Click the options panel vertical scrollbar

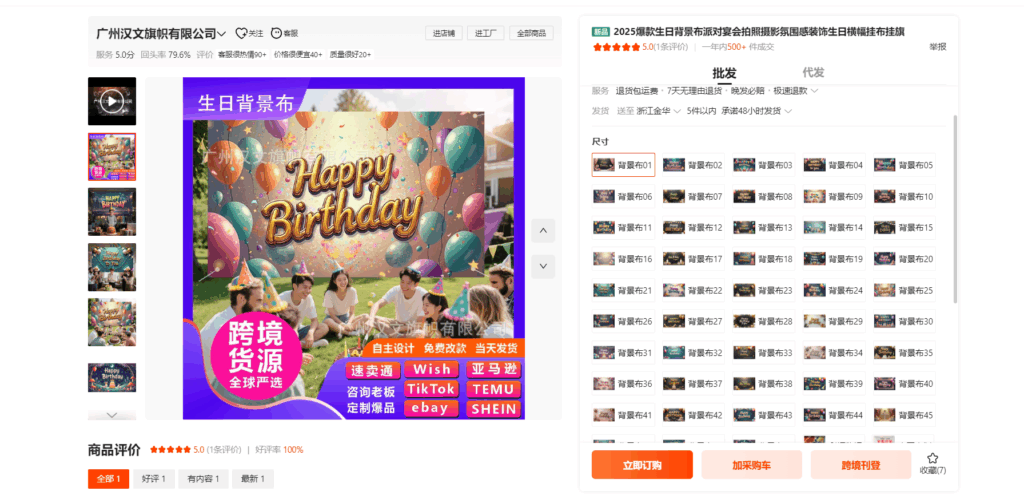point(955,202)
